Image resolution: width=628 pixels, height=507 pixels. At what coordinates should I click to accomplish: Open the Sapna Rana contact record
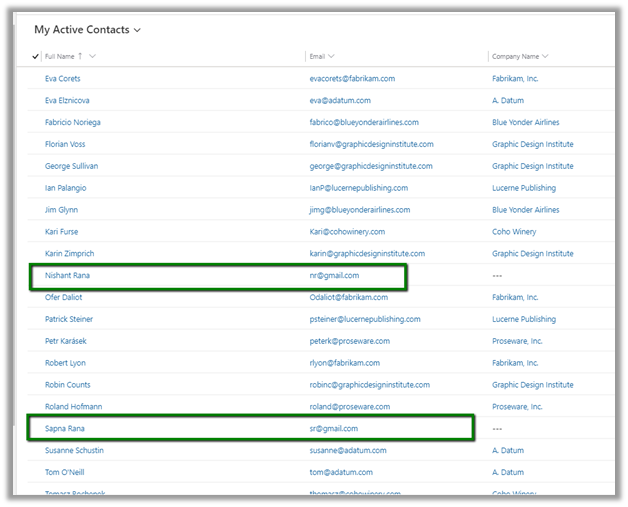65,429
